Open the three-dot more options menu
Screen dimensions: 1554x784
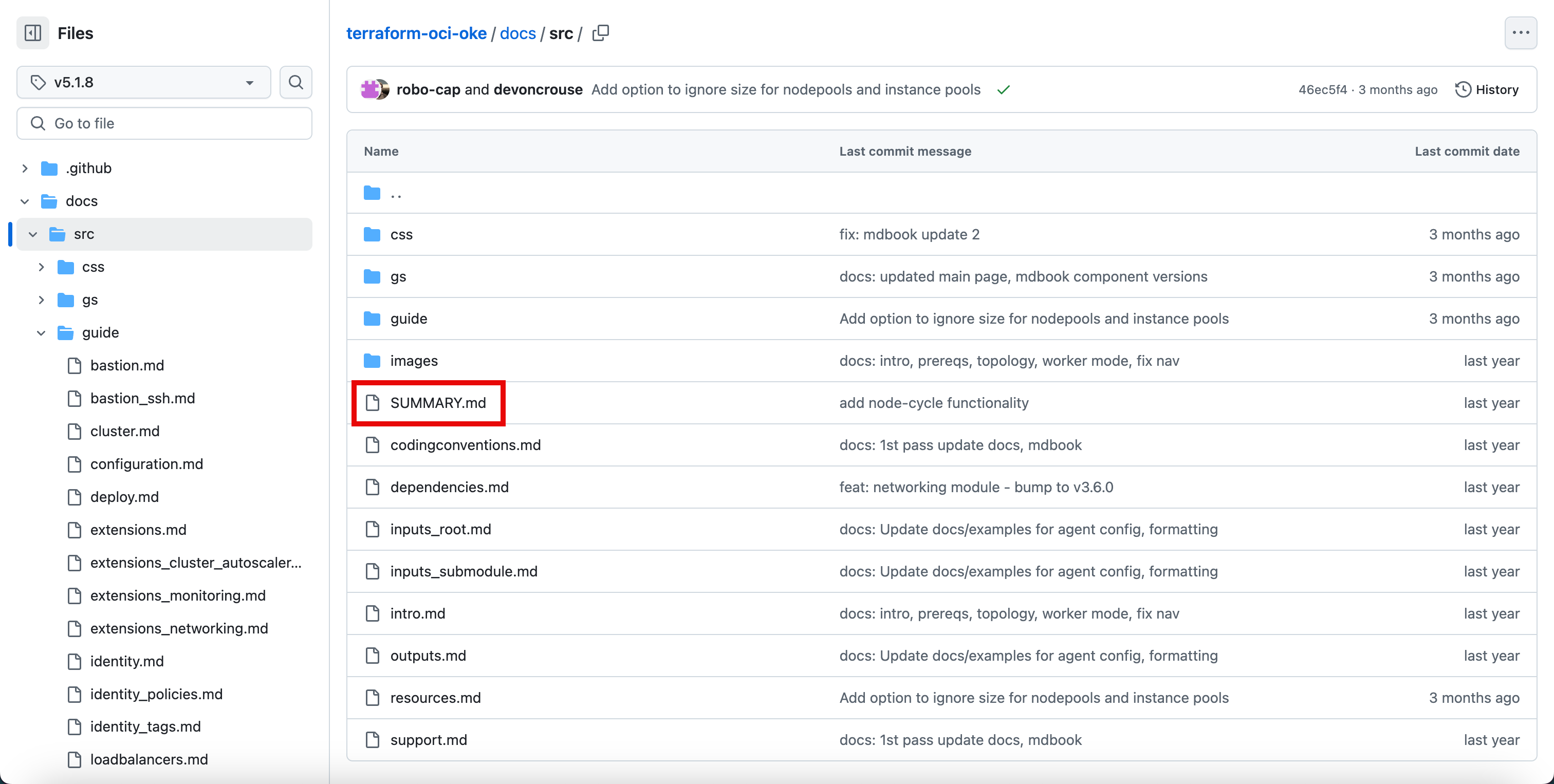point(1520,32)
